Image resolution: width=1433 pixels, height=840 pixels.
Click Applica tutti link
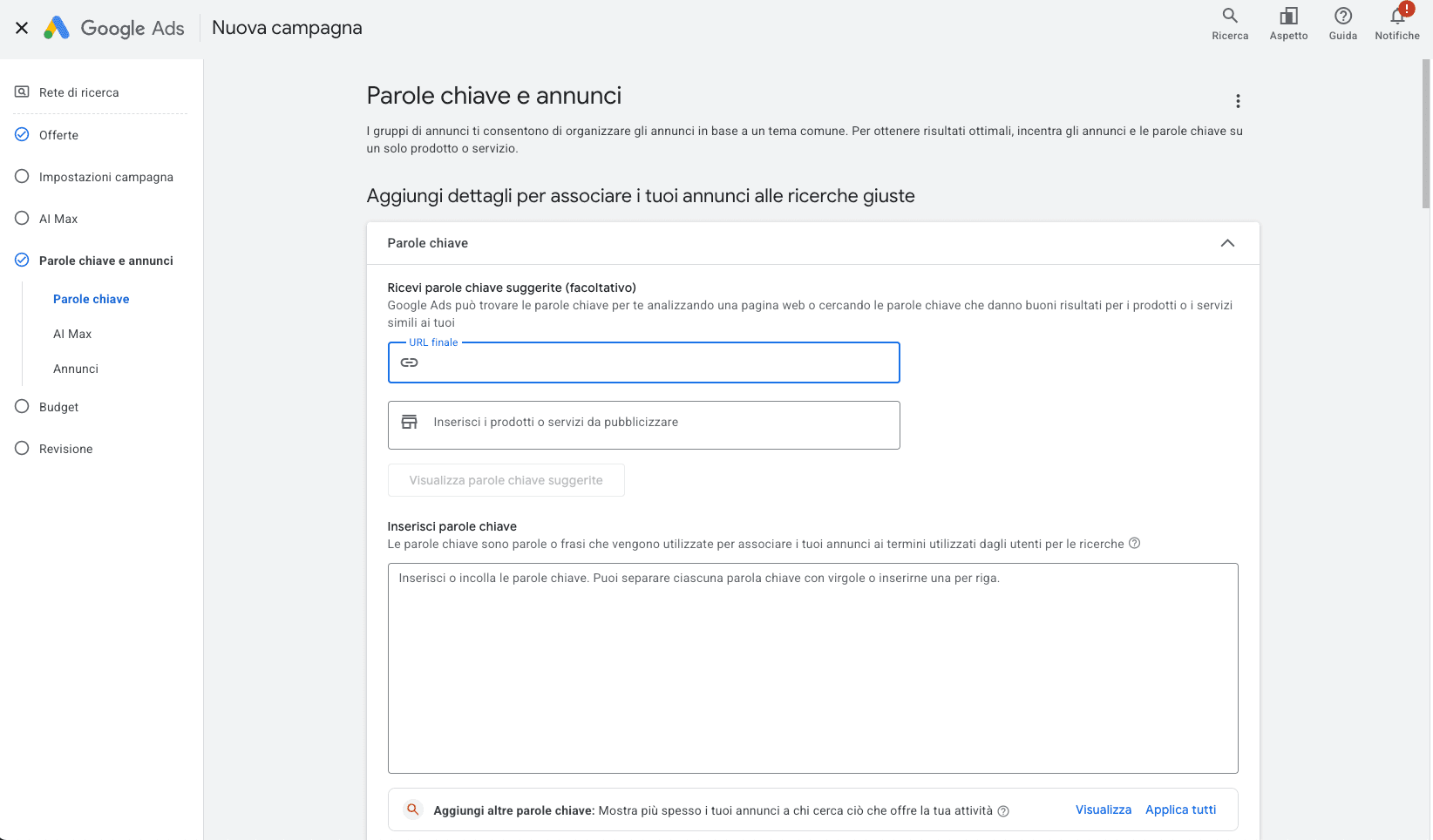click(x=1180, y=810)
